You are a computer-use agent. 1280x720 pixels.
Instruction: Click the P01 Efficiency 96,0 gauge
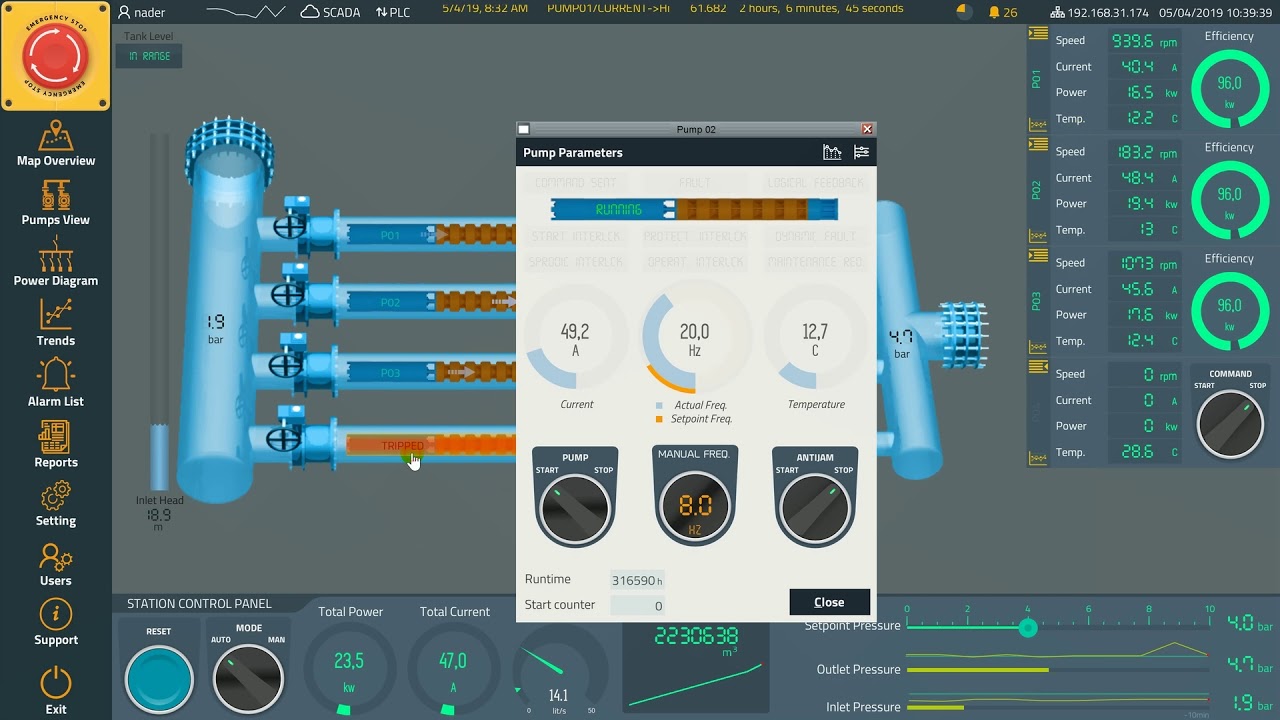[1229, 88]
